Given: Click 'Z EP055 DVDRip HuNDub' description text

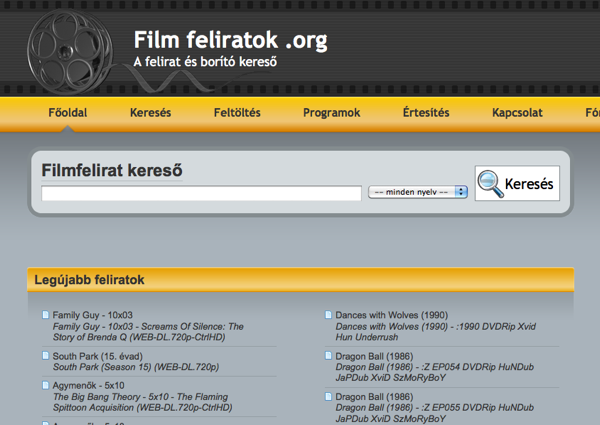Looking at the screenshot, I should pyautogui.click(x=434, y=413).
